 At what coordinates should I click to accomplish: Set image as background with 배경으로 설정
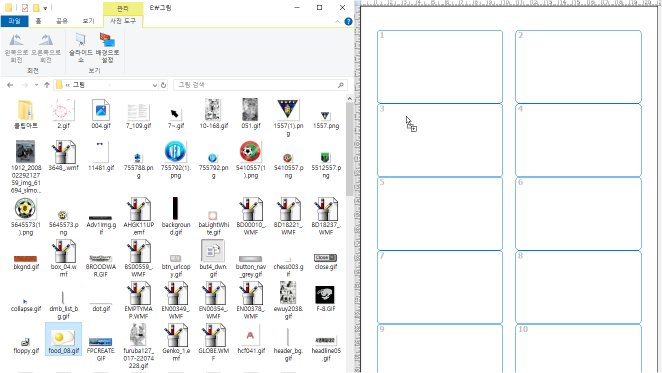click(x=107, y=48)
